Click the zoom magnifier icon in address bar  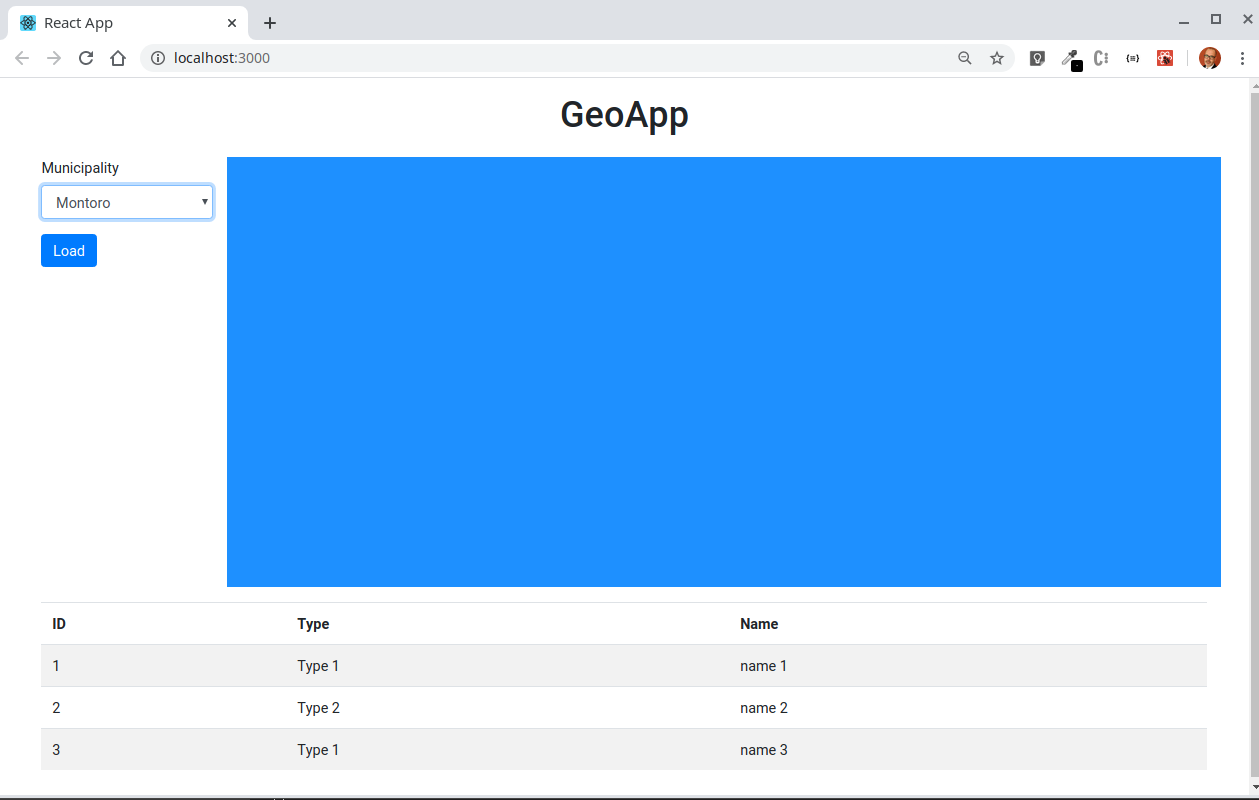[964, 58]
